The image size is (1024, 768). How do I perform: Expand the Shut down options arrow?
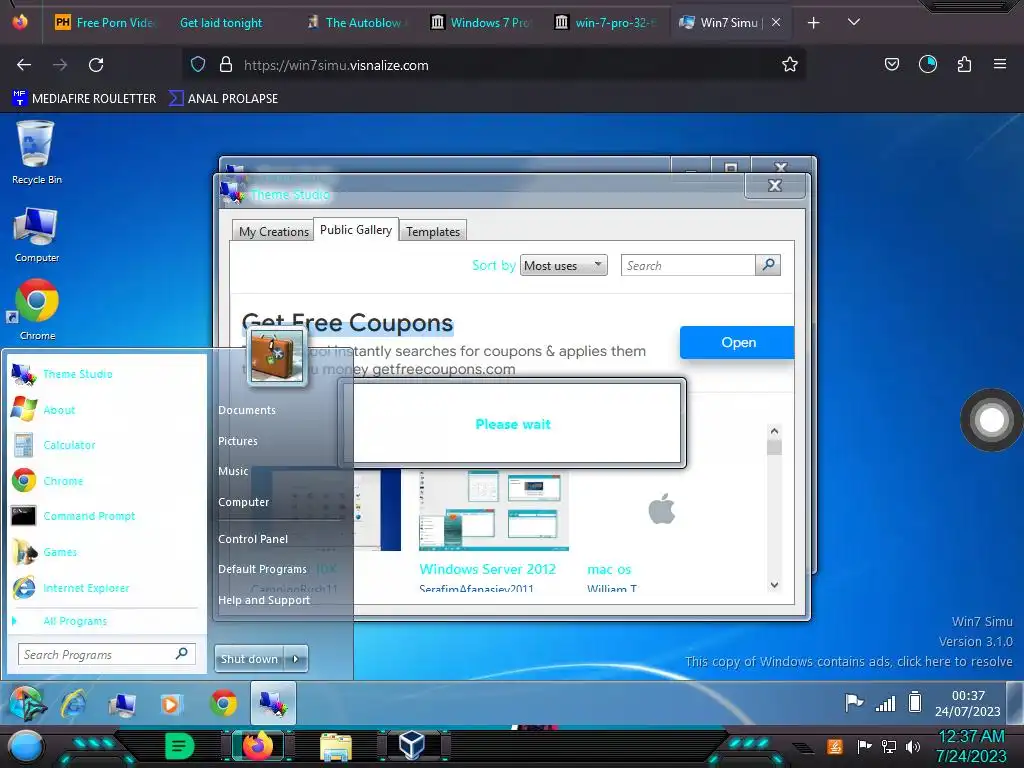(x=296, y=659)
